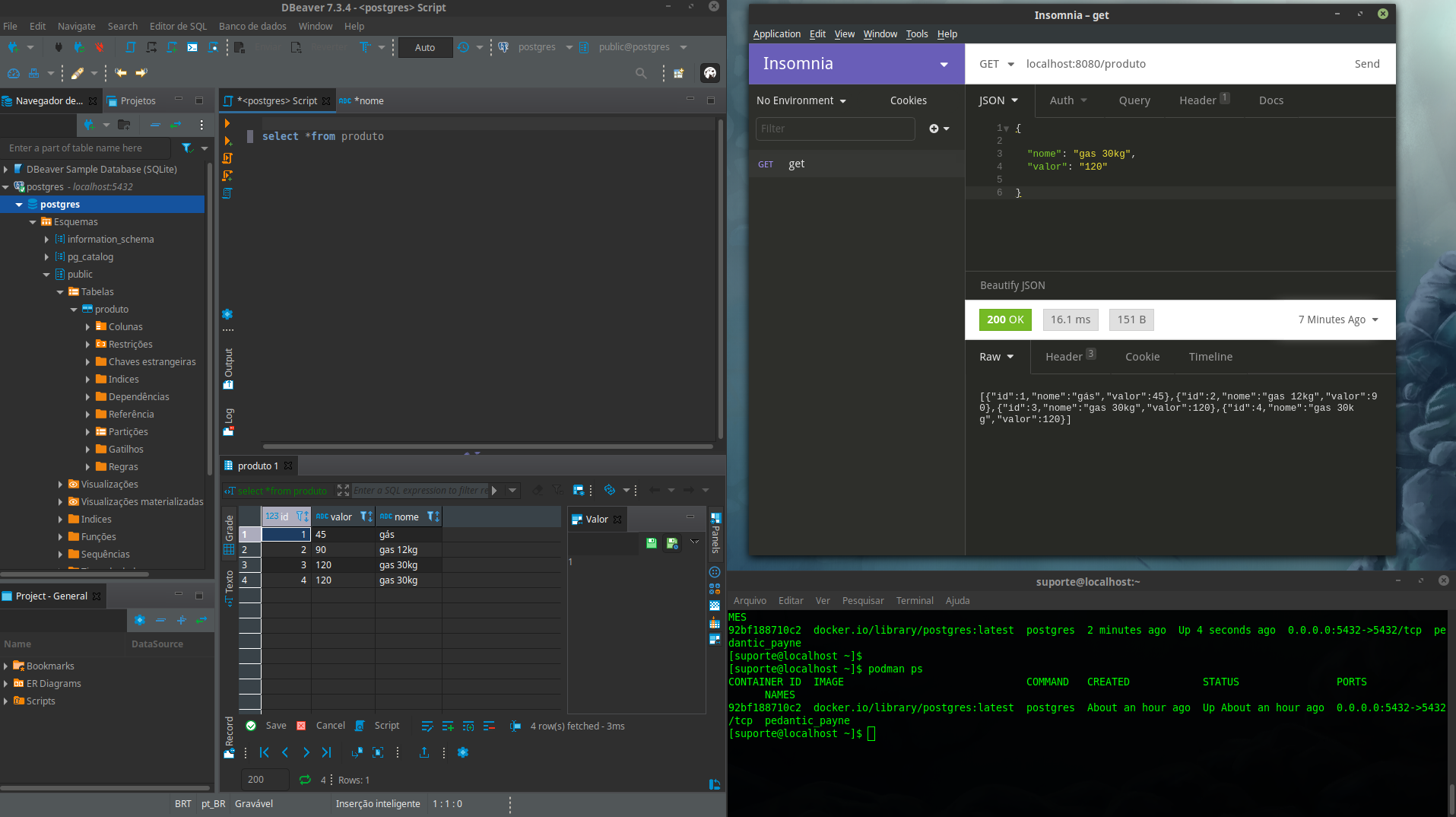Click execute SQL in new tab icon

click(227, 141)
